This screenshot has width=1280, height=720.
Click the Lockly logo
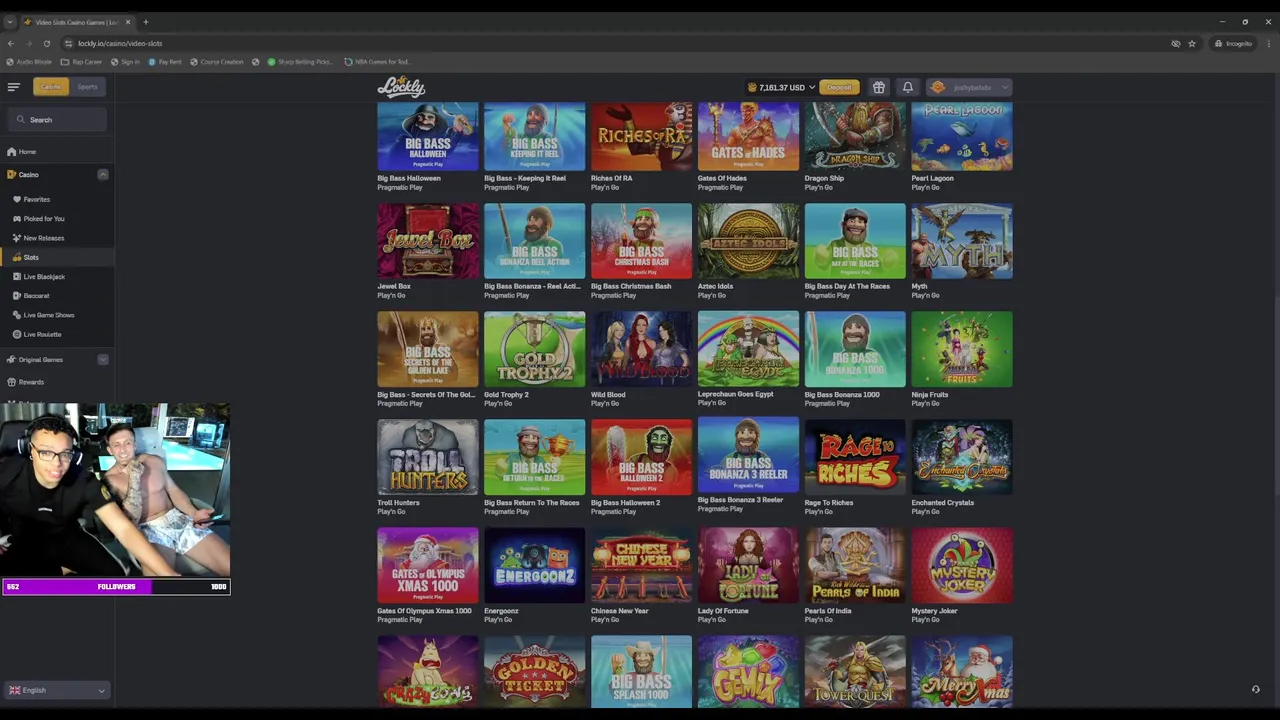[x=401, y=87]
